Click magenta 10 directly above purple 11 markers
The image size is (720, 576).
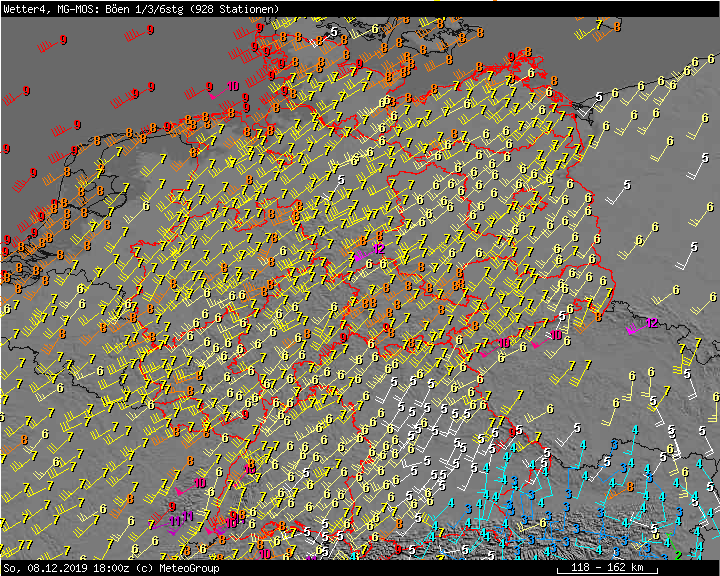pos(200,483)
